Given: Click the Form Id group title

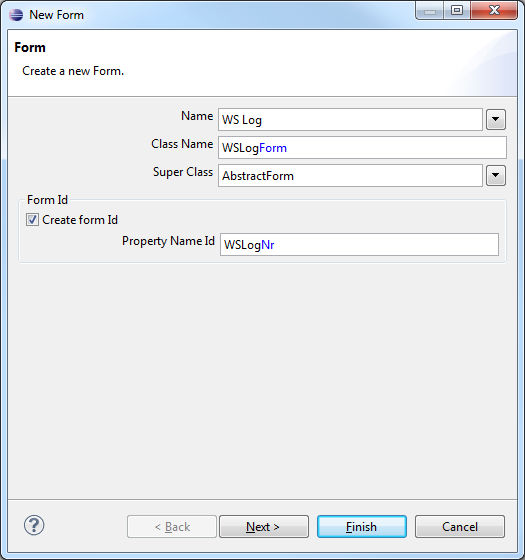Looking at the screenshot, I should [47, 200].
